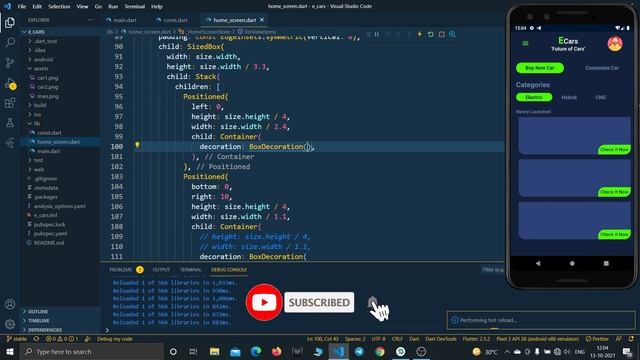Viewport: 640px width, 360px height.
Task: Open the emulator hamburger menu
Action: (x=525, y=43)
